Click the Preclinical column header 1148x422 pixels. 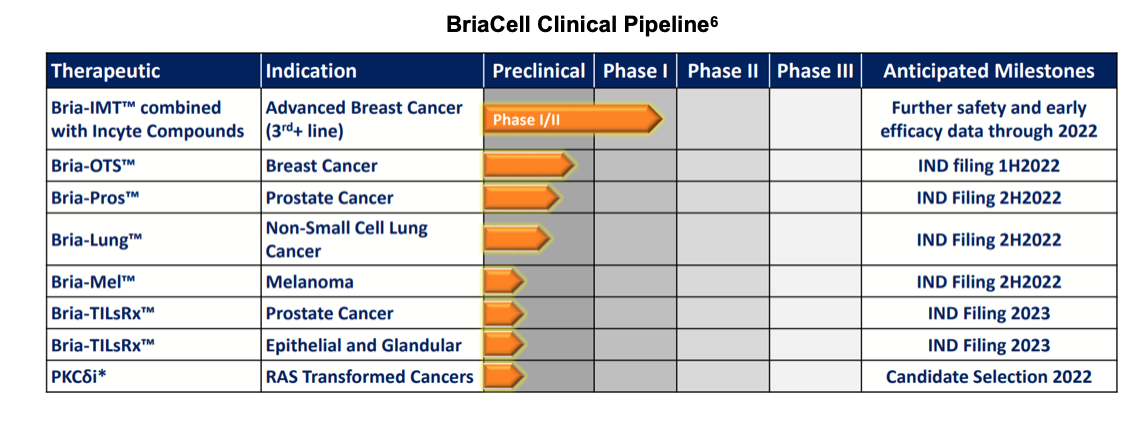click(x=538, y=71)
